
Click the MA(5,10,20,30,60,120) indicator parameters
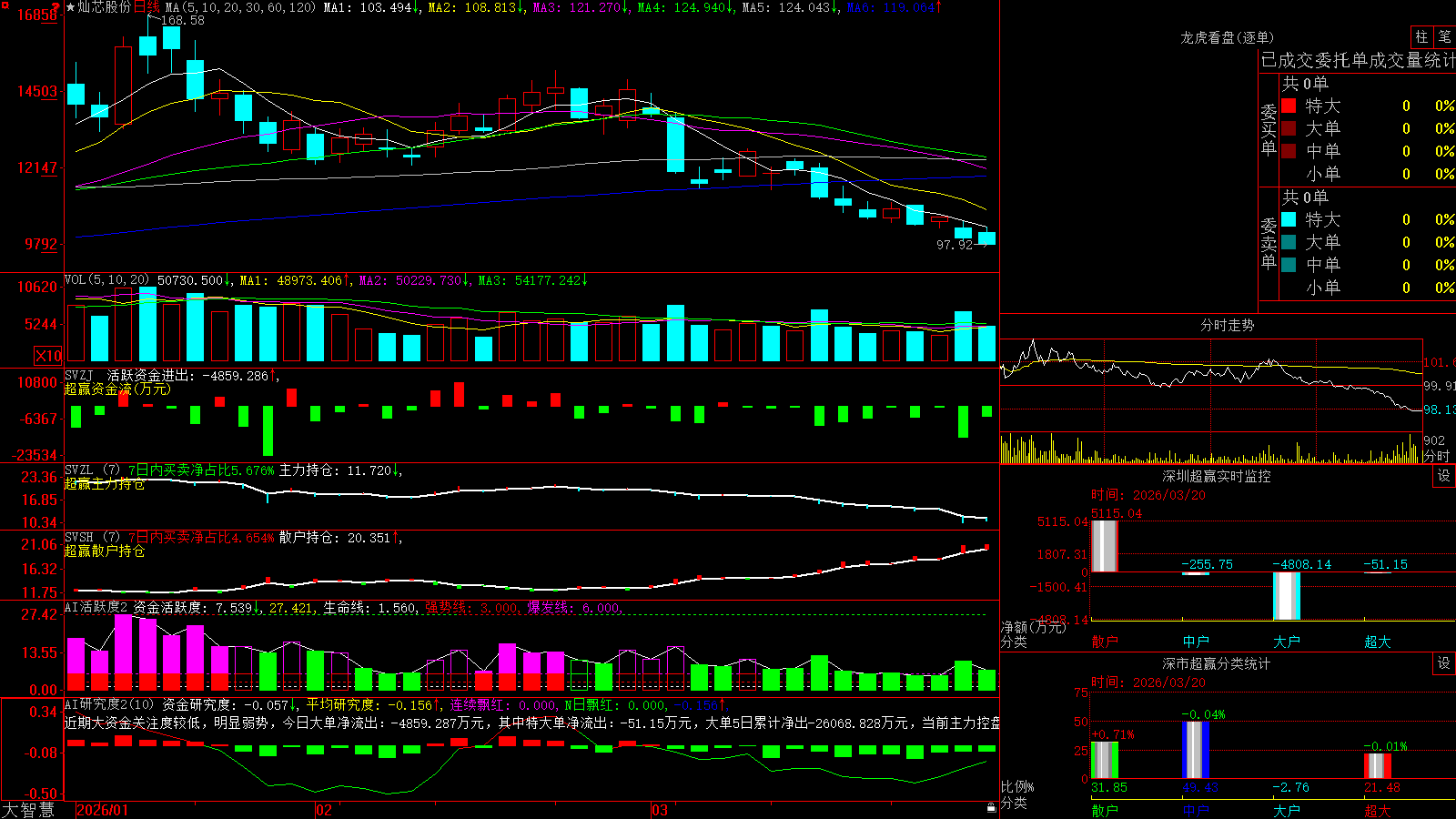tap(240, 7)
